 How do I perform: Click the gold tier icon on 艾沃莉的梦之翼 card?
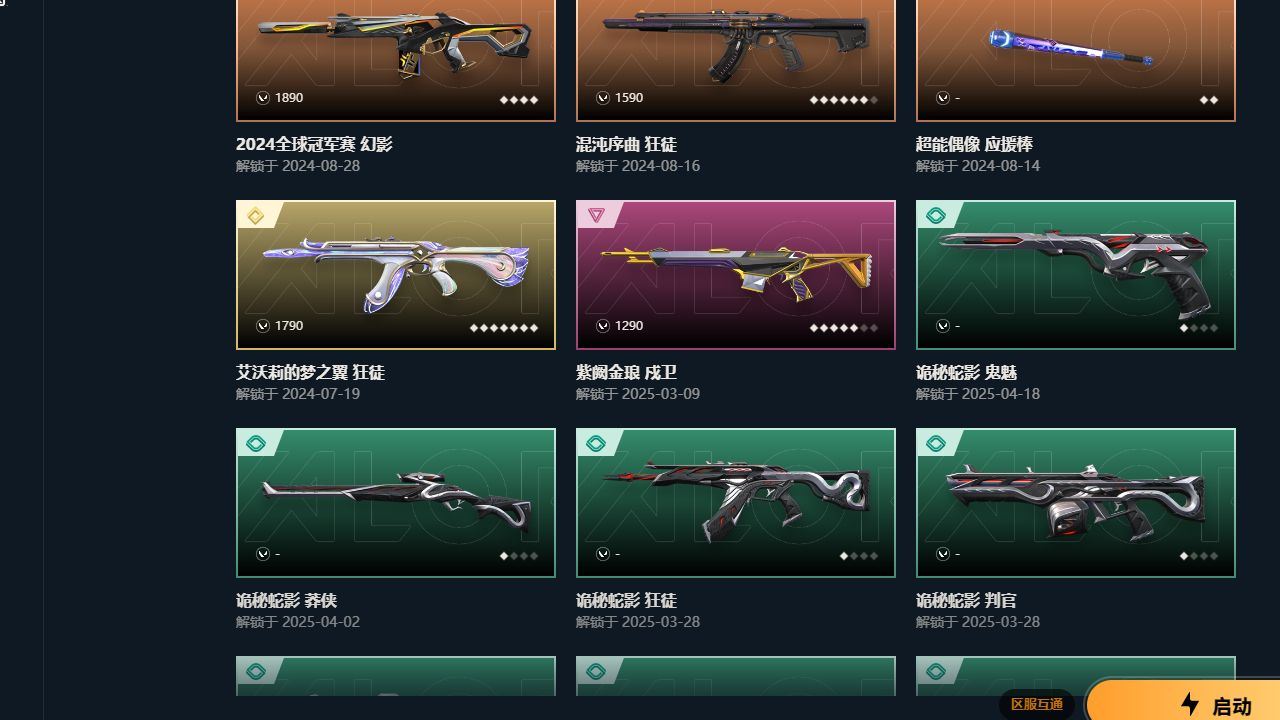click(256, 216)
